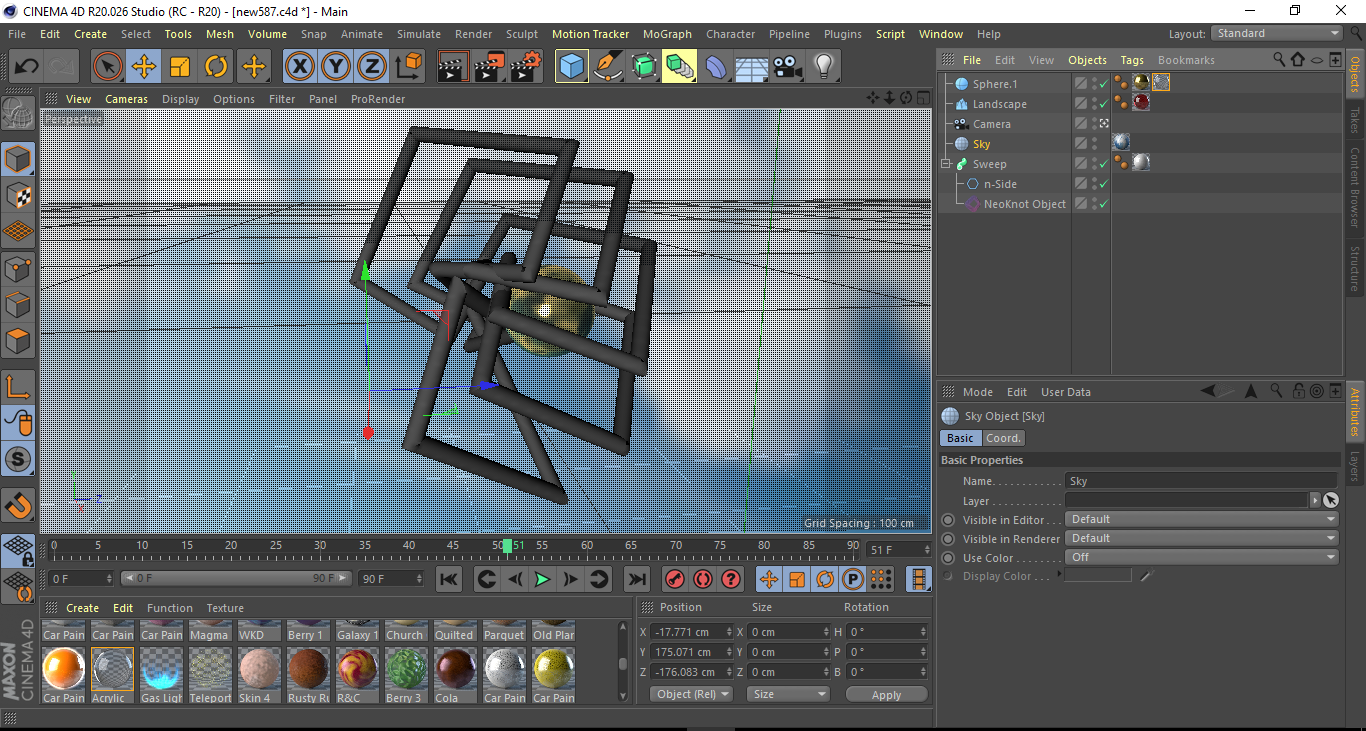Open Edit Render Settings icon
Image resolution: width=1366 pixels, height=731 pixels.
tap(525, 67)
